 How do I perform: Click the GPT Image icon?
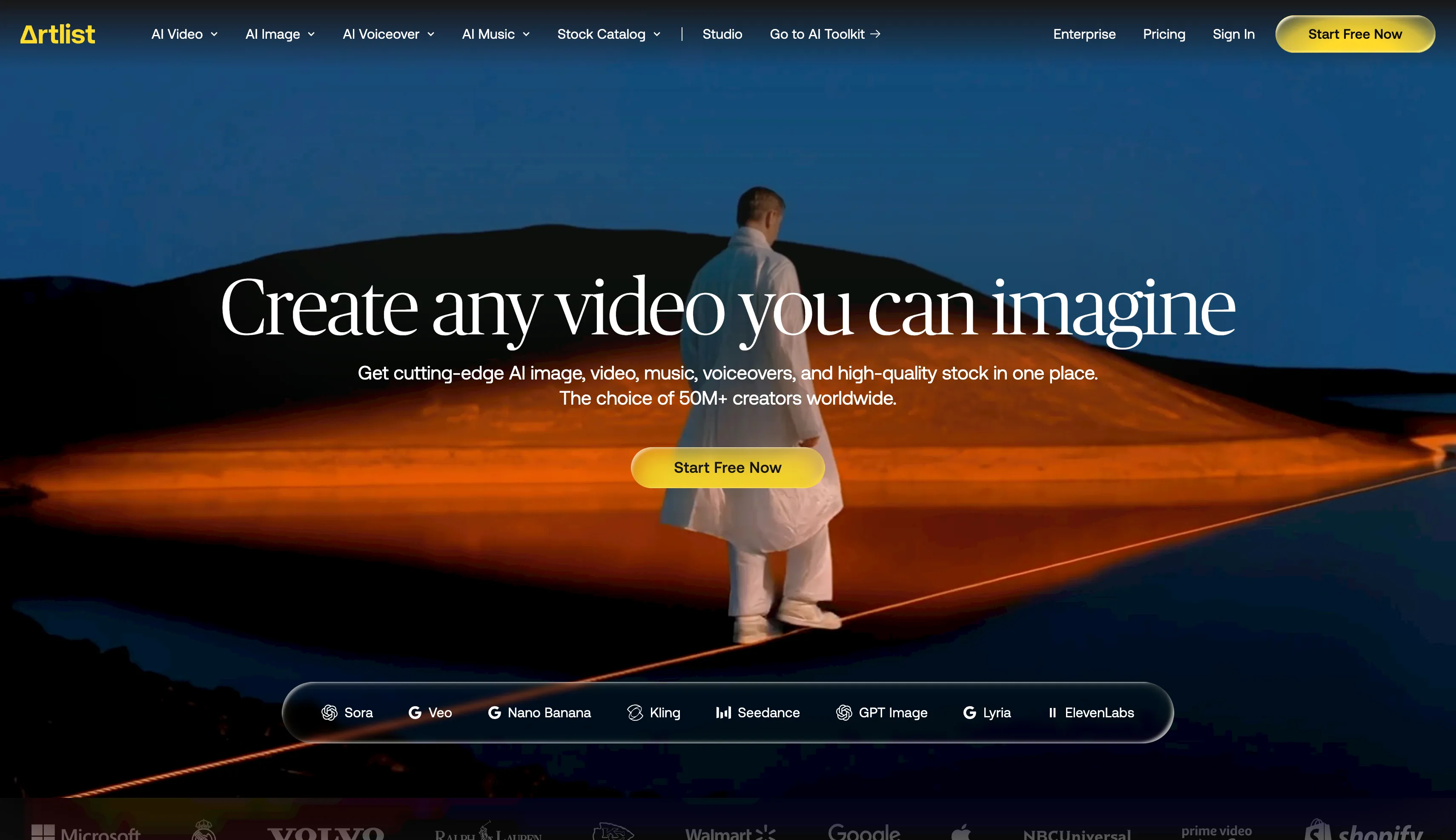pyautogui.click(x=844, y=713)
